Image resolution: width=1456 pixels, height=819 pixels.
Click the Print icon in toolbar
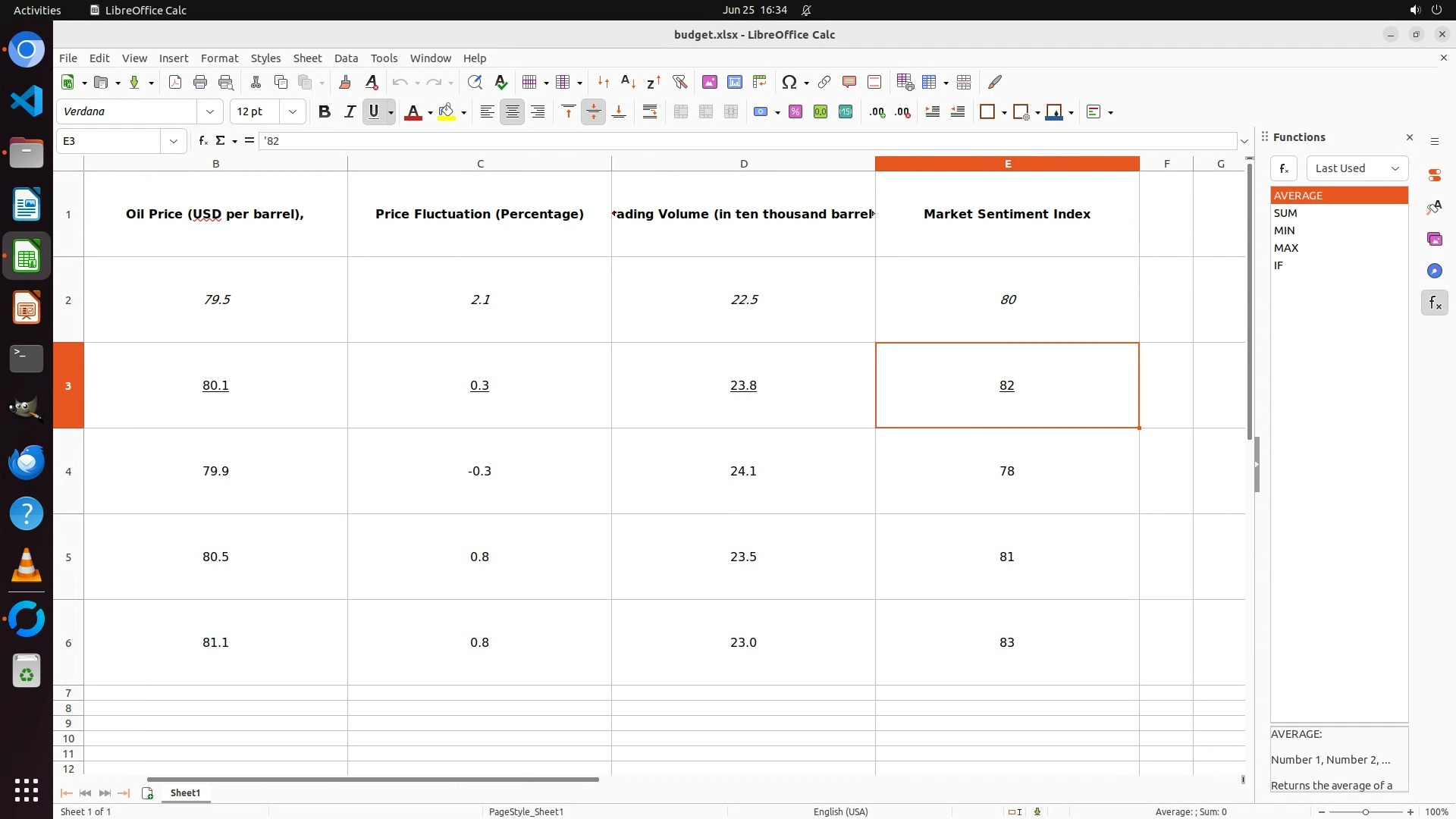(x=200, y=82)
